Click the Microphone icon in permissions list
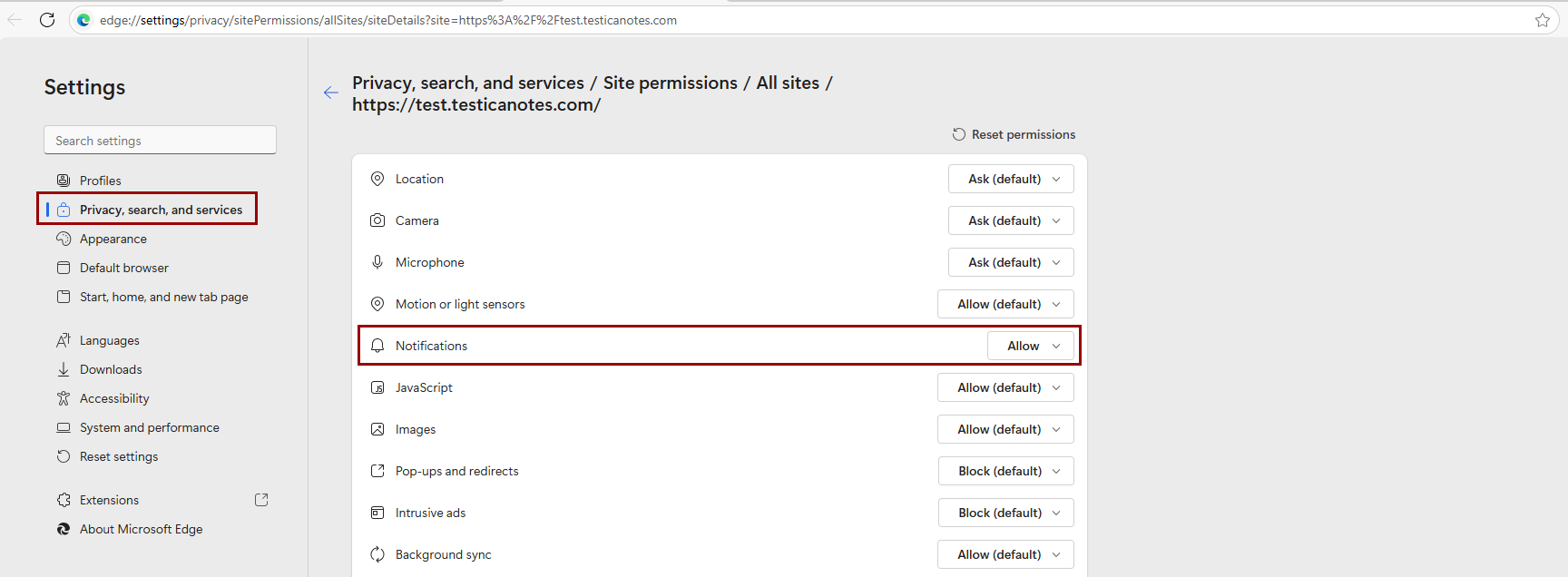This screenshot has width=1568, height=577. [377, 262]
